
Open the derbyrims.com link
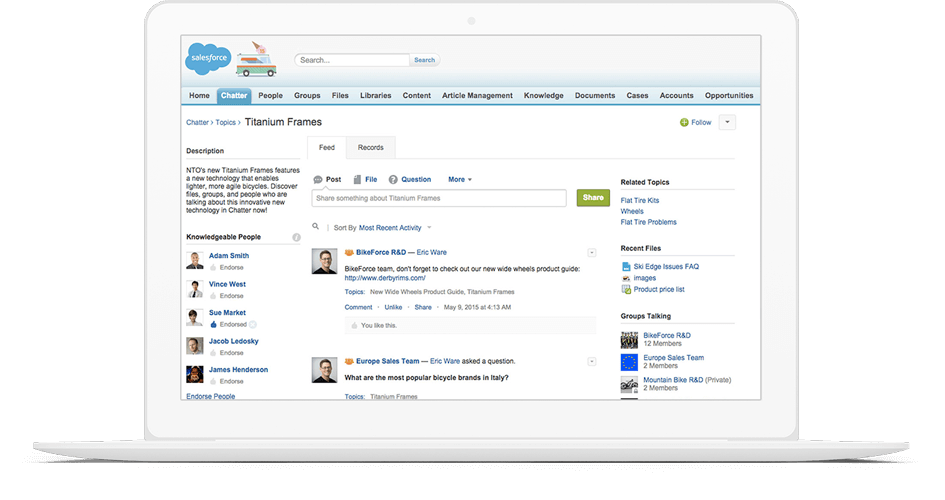(385, 278)
